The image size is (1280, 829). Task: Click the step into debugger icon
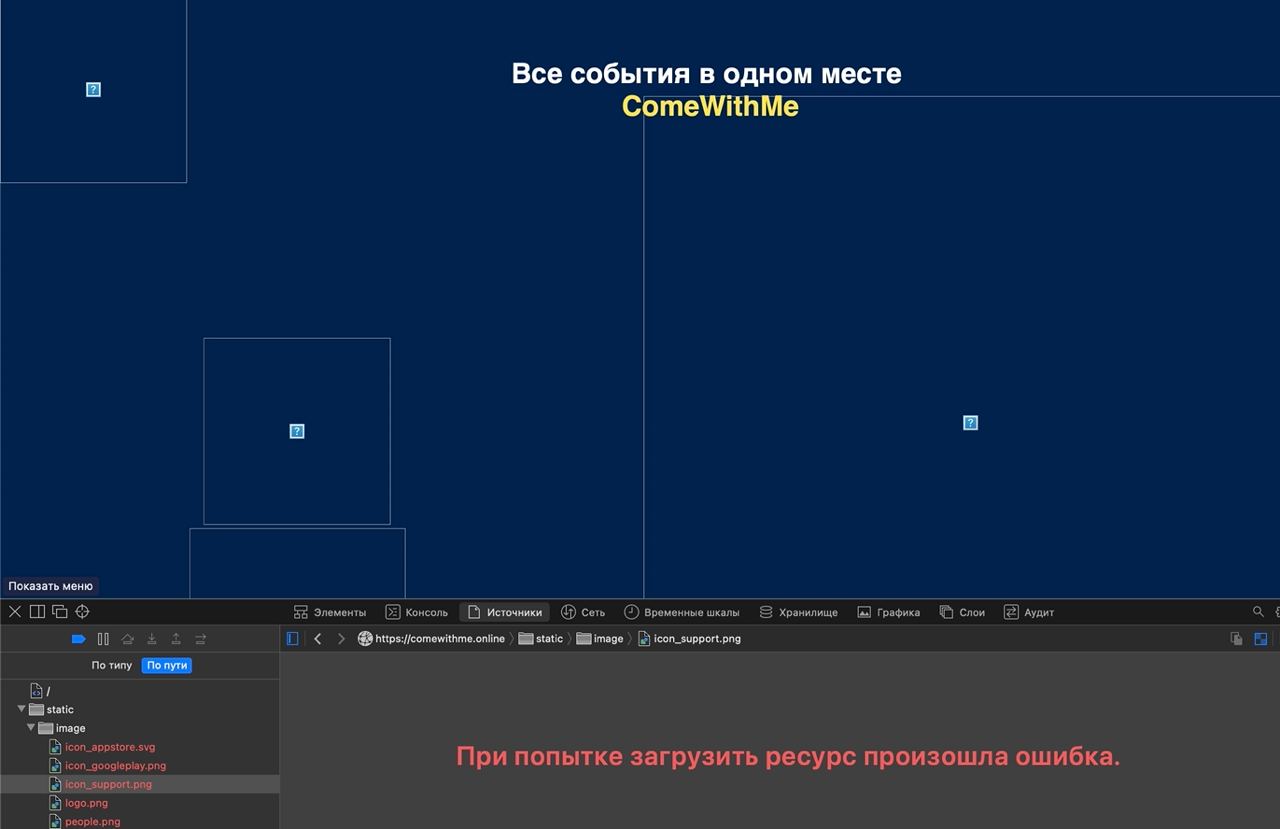[152, 639]
